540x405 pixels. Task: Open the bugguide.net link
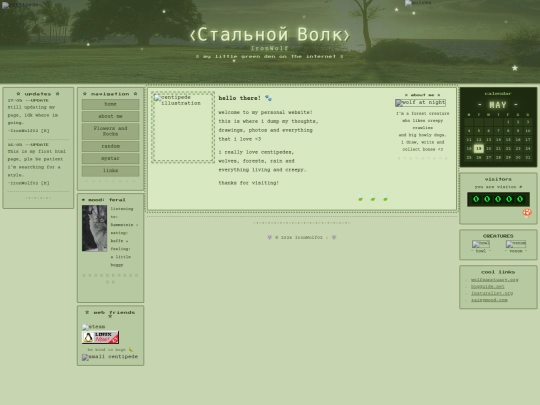[x=488, y=286]
